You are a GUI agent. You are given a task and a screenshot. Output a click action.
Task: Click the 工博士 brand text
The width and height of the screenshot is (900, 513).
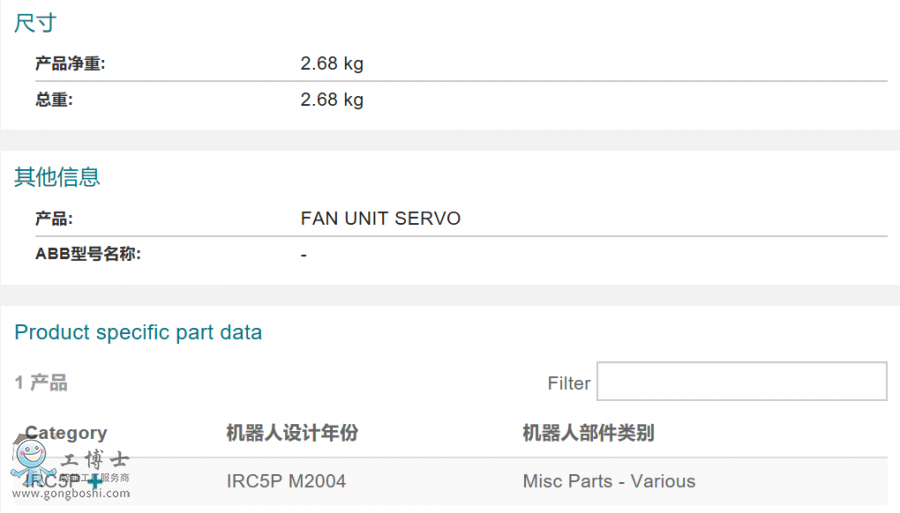click(x=94, y=461)
